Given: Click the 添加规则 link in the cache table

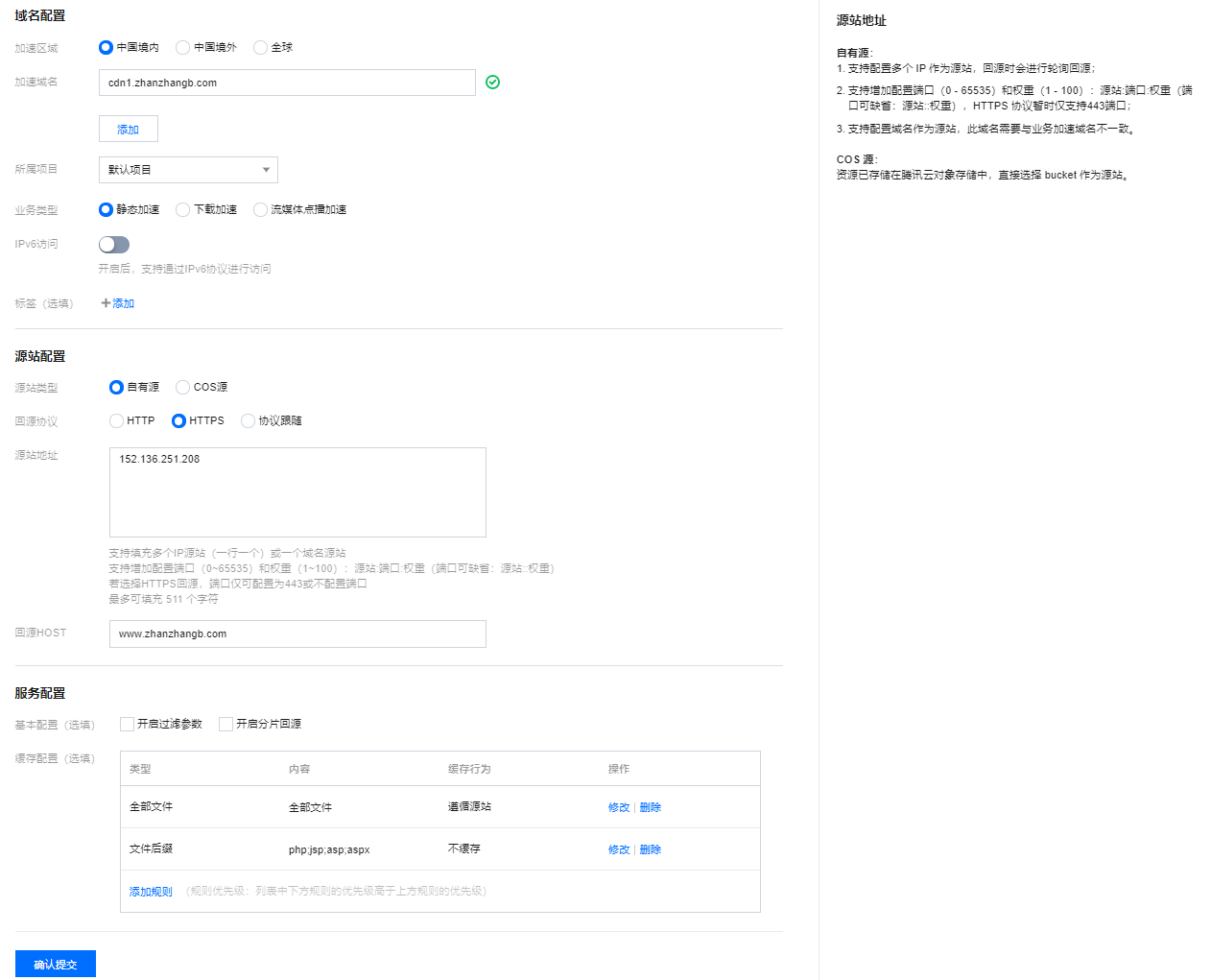Looking at the screenshot, I should (x=151, y=892).
